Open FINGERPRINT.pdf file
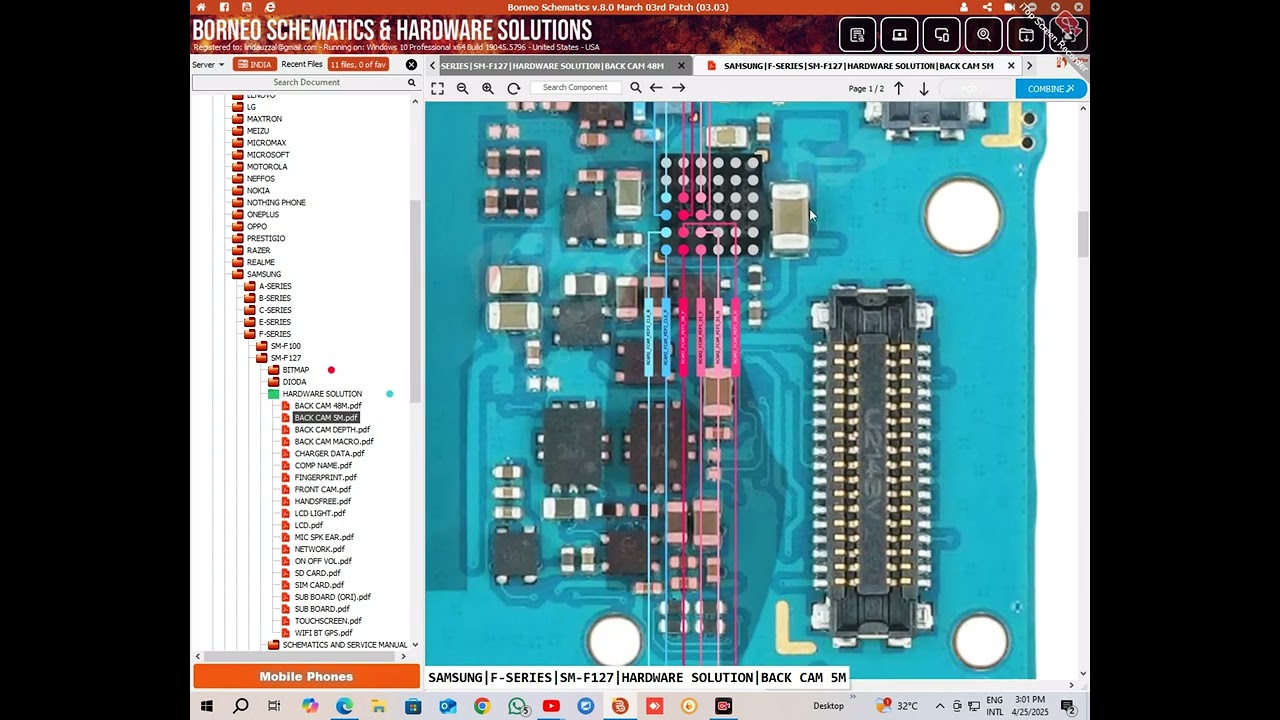Image resolution: width=1280 pixels, height=720 pixels. click(325, 478)
